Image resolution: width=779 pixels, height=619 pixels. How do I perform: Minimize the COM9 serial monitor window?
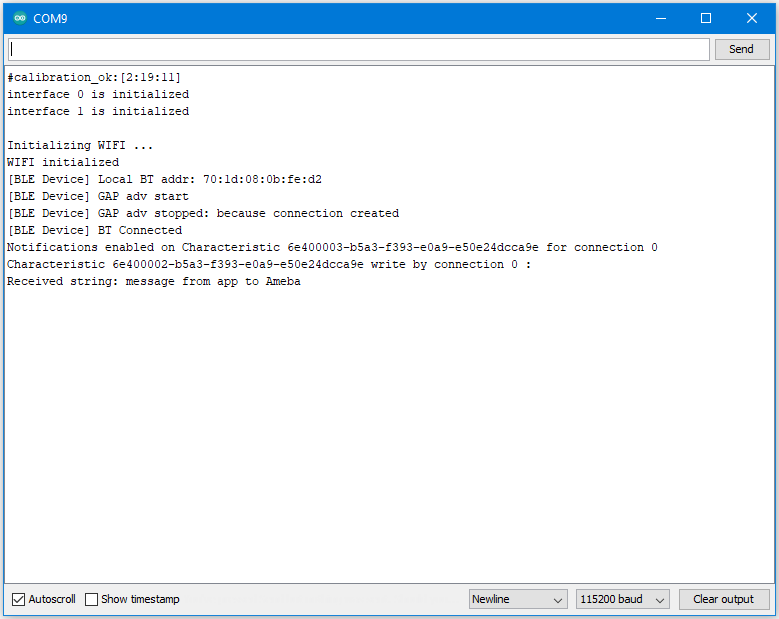pyautogui.click(x=659, y=18)
